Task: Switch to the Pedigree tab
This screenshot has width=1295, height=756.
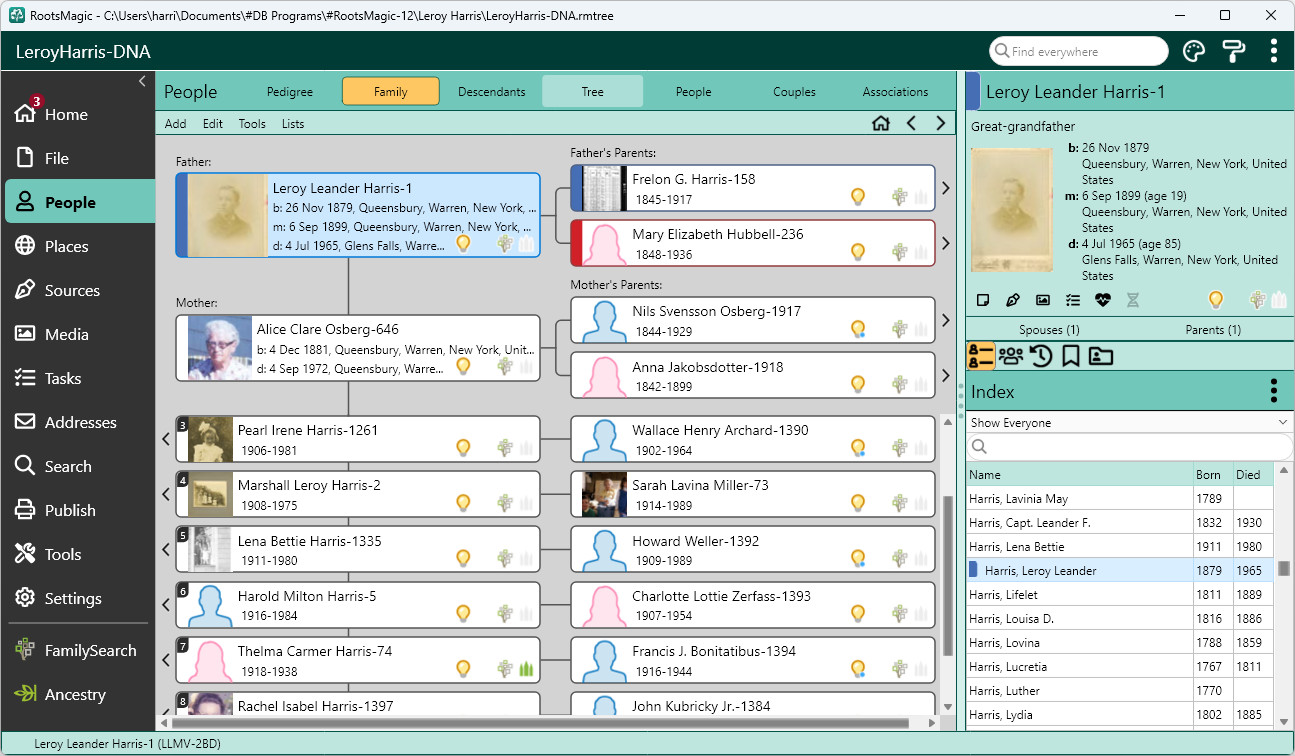Action: click(290, 92)
